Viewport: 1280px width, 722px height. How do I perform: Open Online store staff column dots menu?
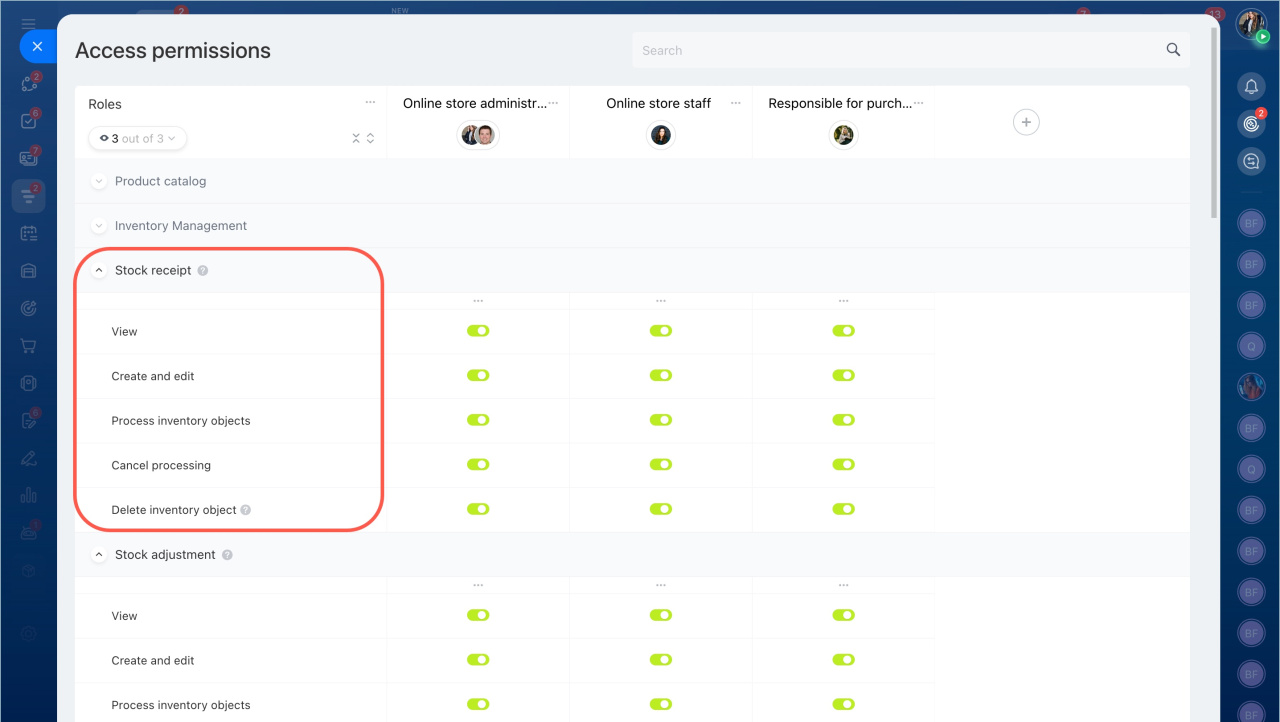tap(736, 103)
